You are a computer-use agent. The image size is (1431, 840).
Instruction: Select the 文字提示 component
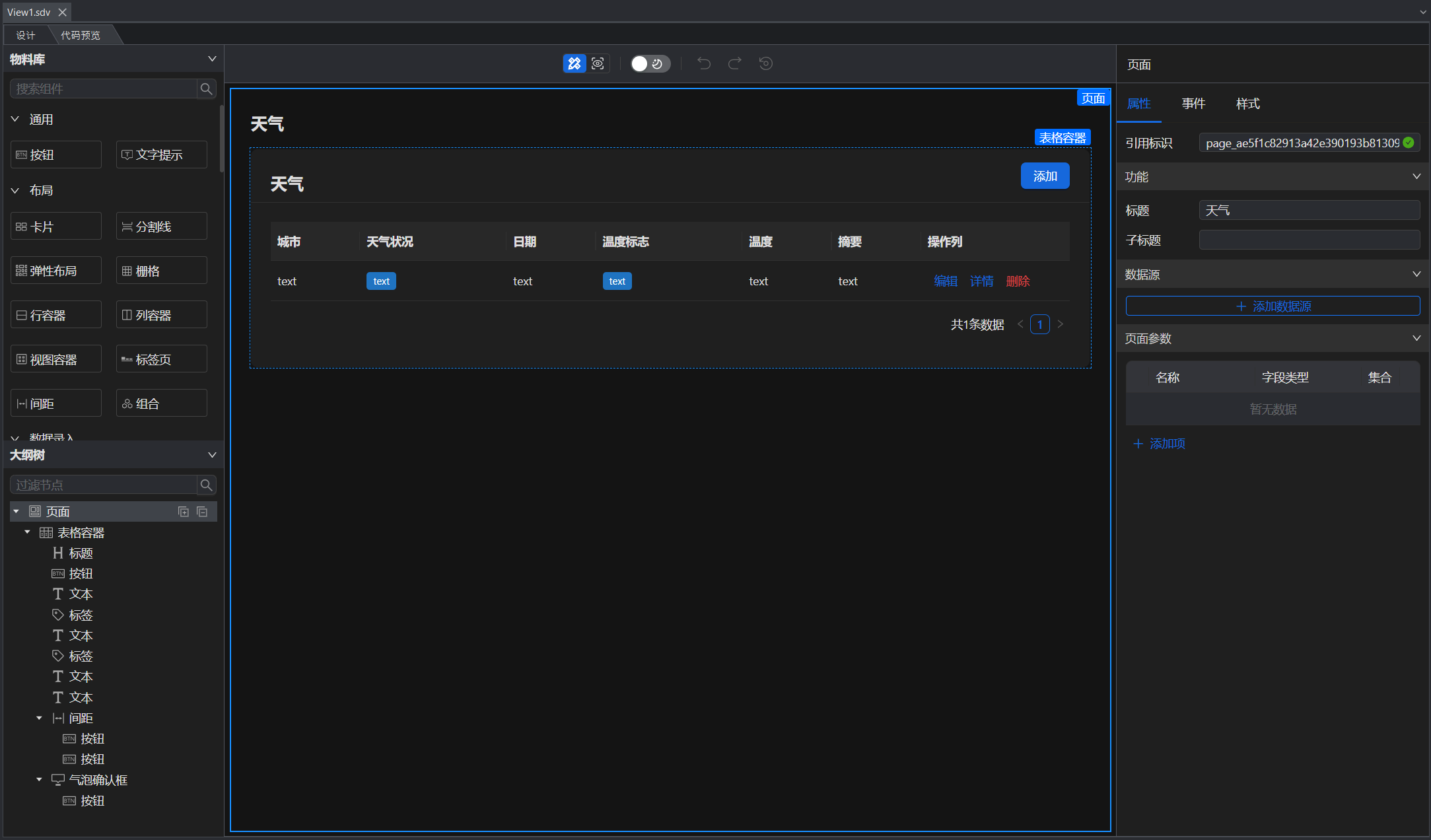162,155
